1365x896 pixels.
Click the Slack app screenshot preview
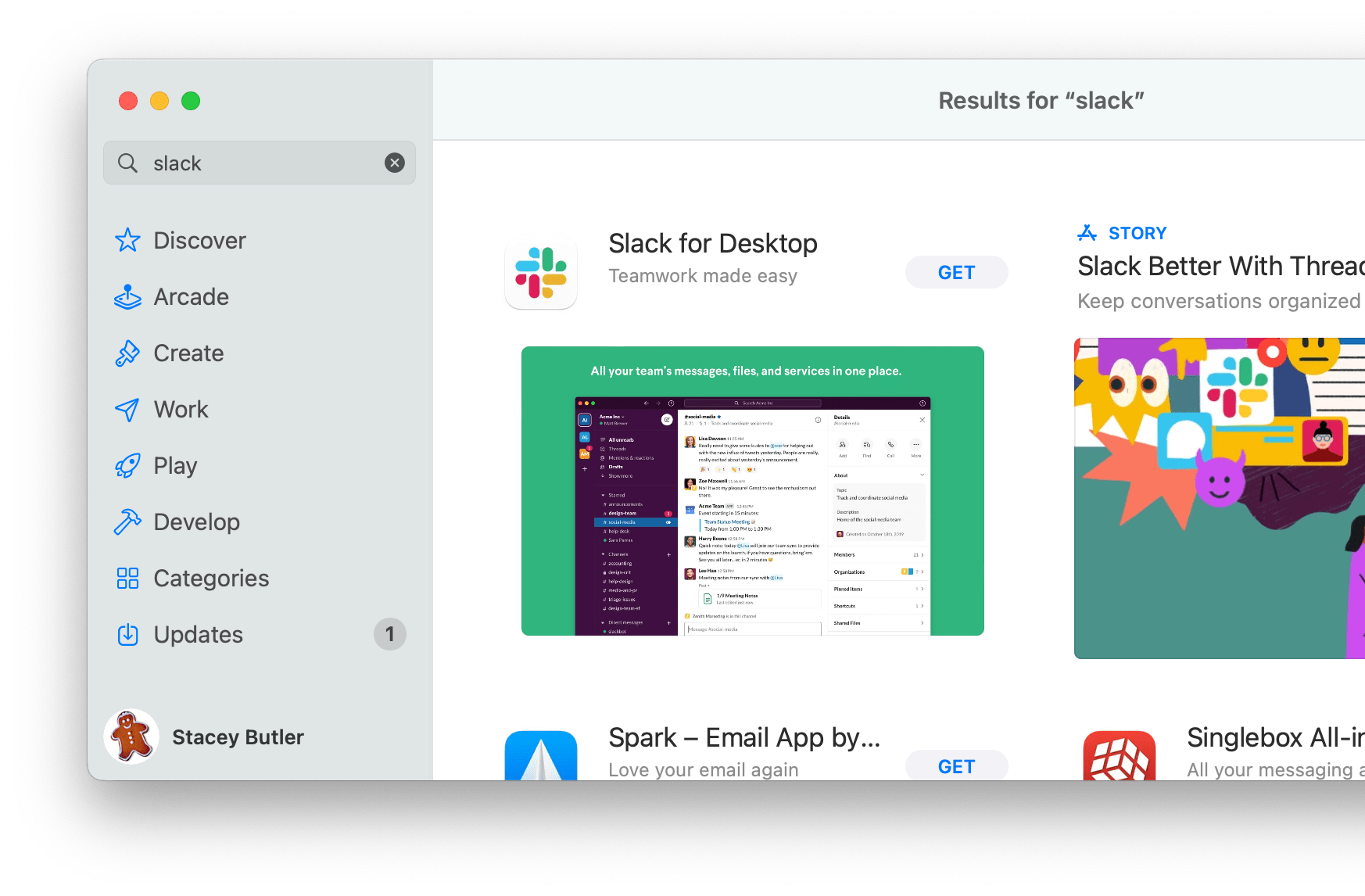(753, 490)
